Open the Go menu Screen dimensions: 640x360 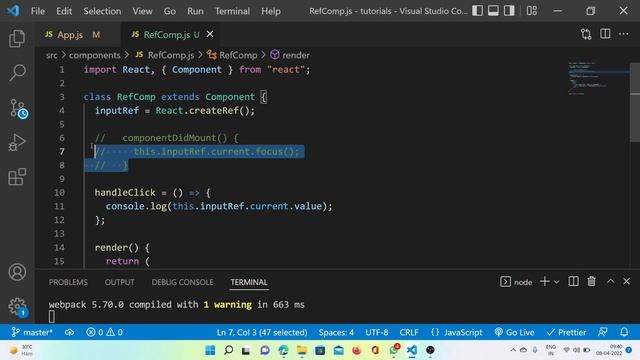pyautogui.click(x=169, y=11)
